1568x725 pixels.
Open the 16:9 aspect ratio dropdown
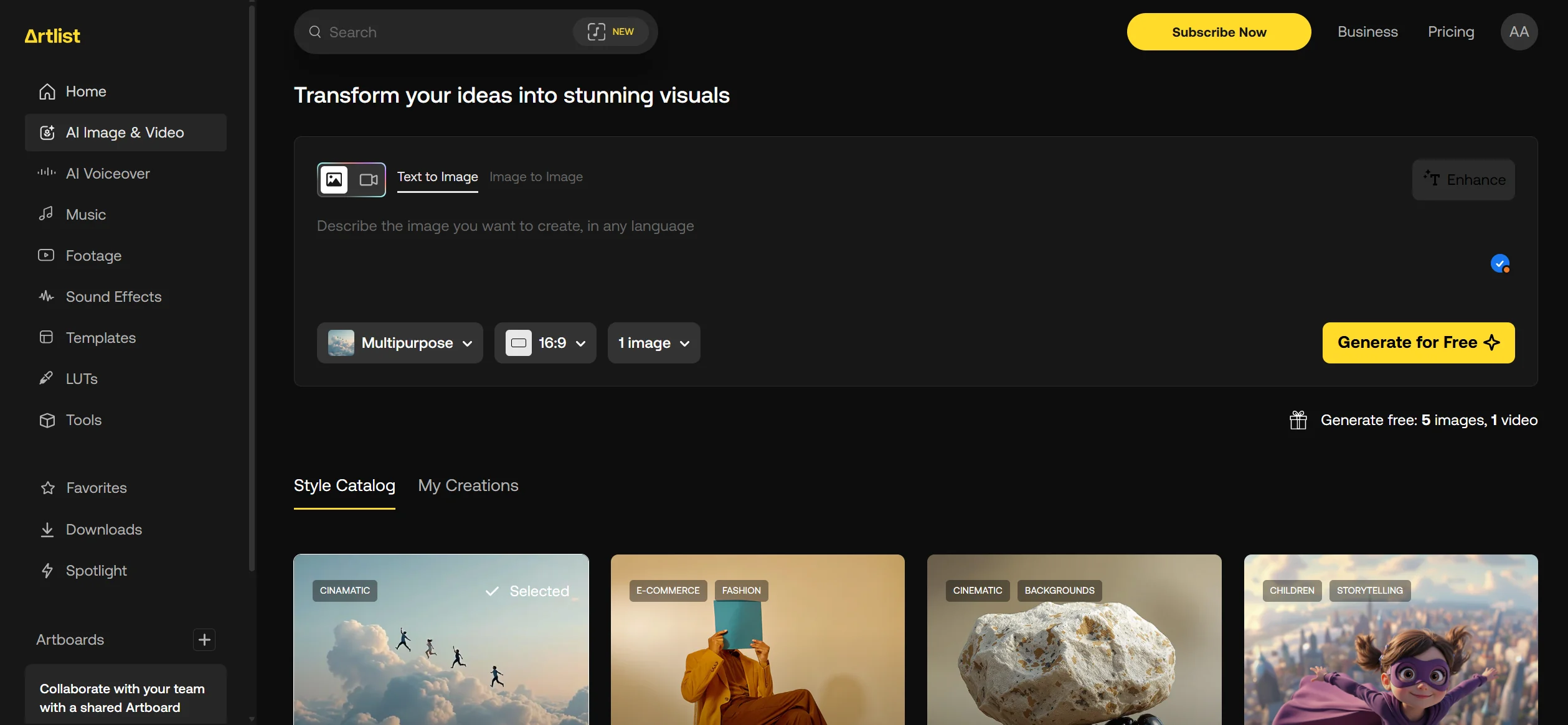tap(545, 343)
